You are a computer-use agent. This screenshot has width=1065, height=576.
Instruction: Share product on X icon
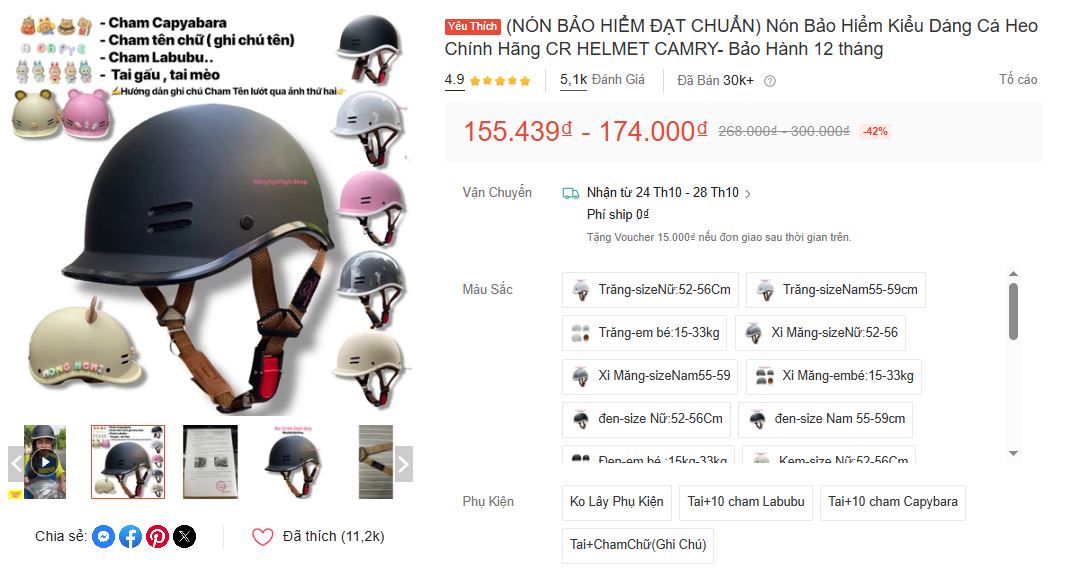[x=185, y=537]
